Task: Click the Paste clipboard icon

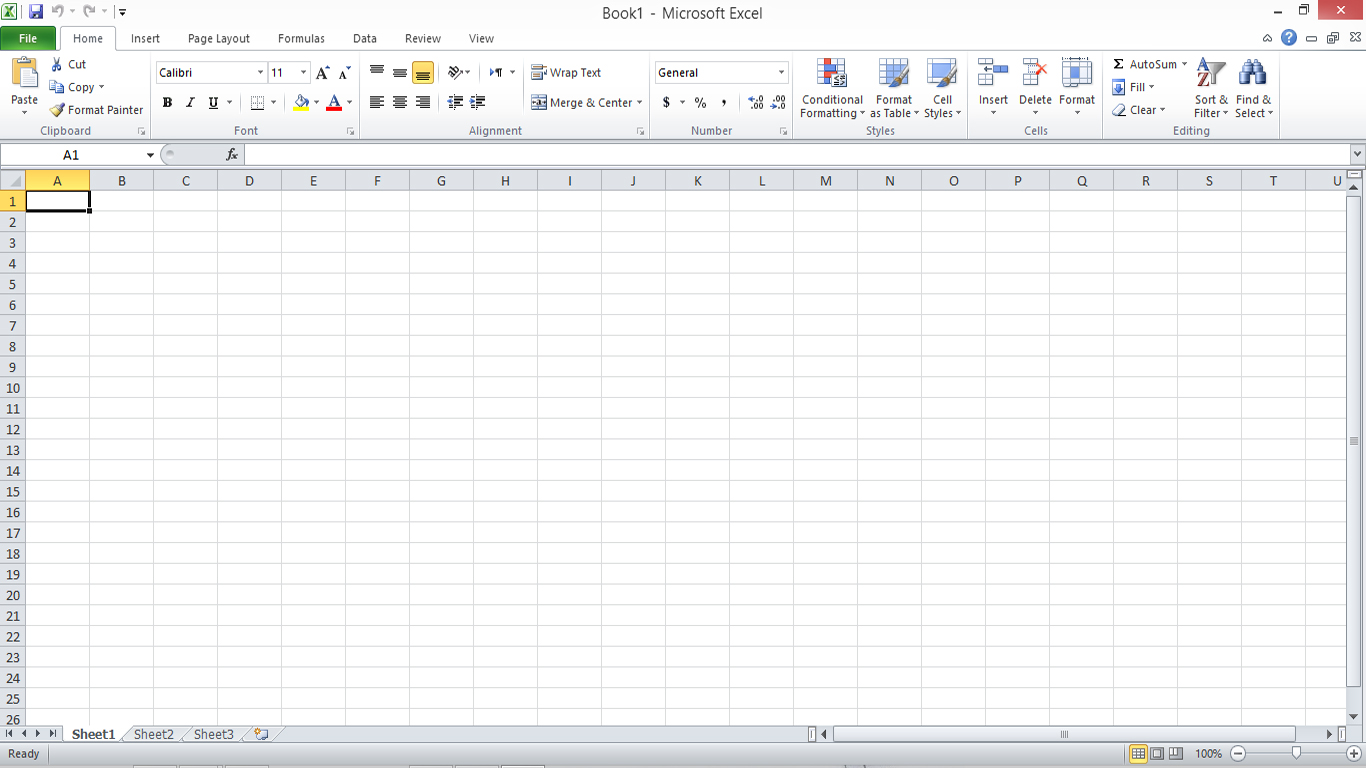Action: [24, 74]
